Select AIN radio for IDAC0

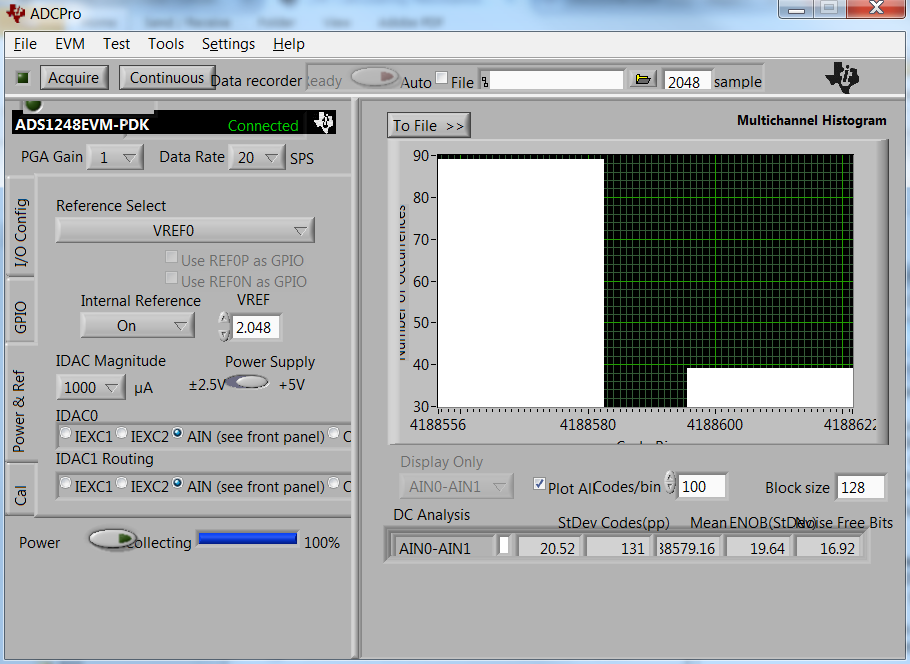tap(178, 433)
